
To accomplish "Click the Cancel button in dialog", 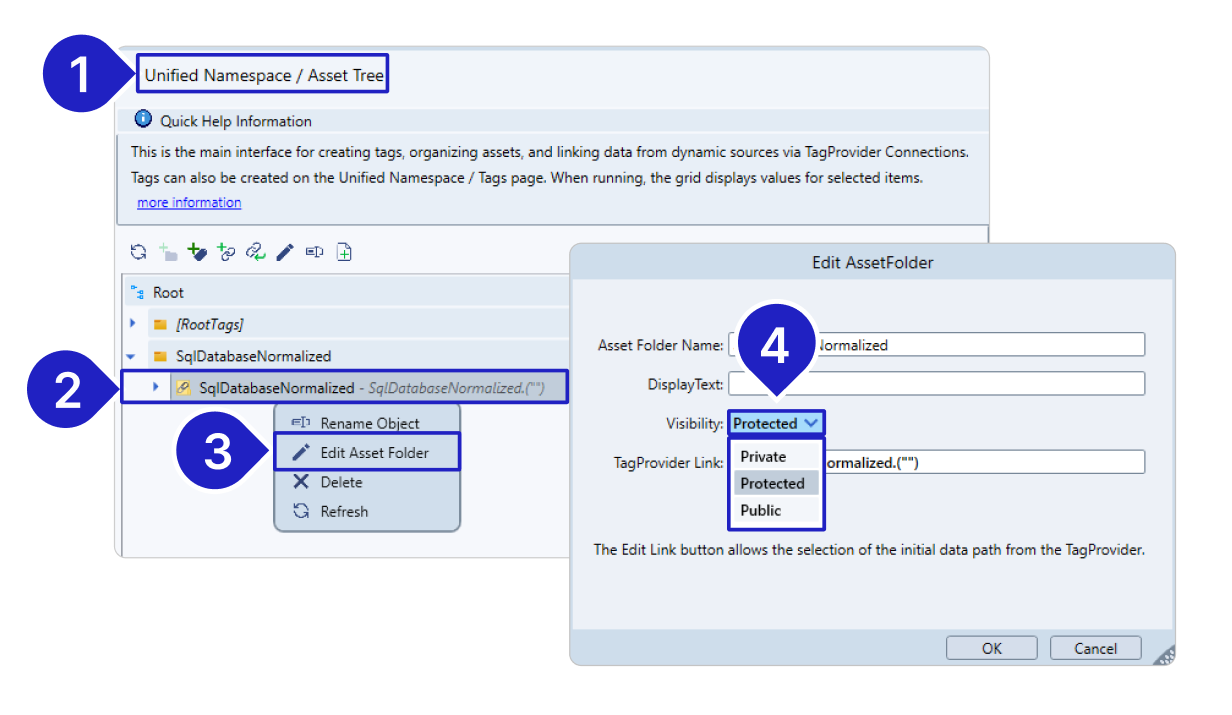I will click(1095, 648).
